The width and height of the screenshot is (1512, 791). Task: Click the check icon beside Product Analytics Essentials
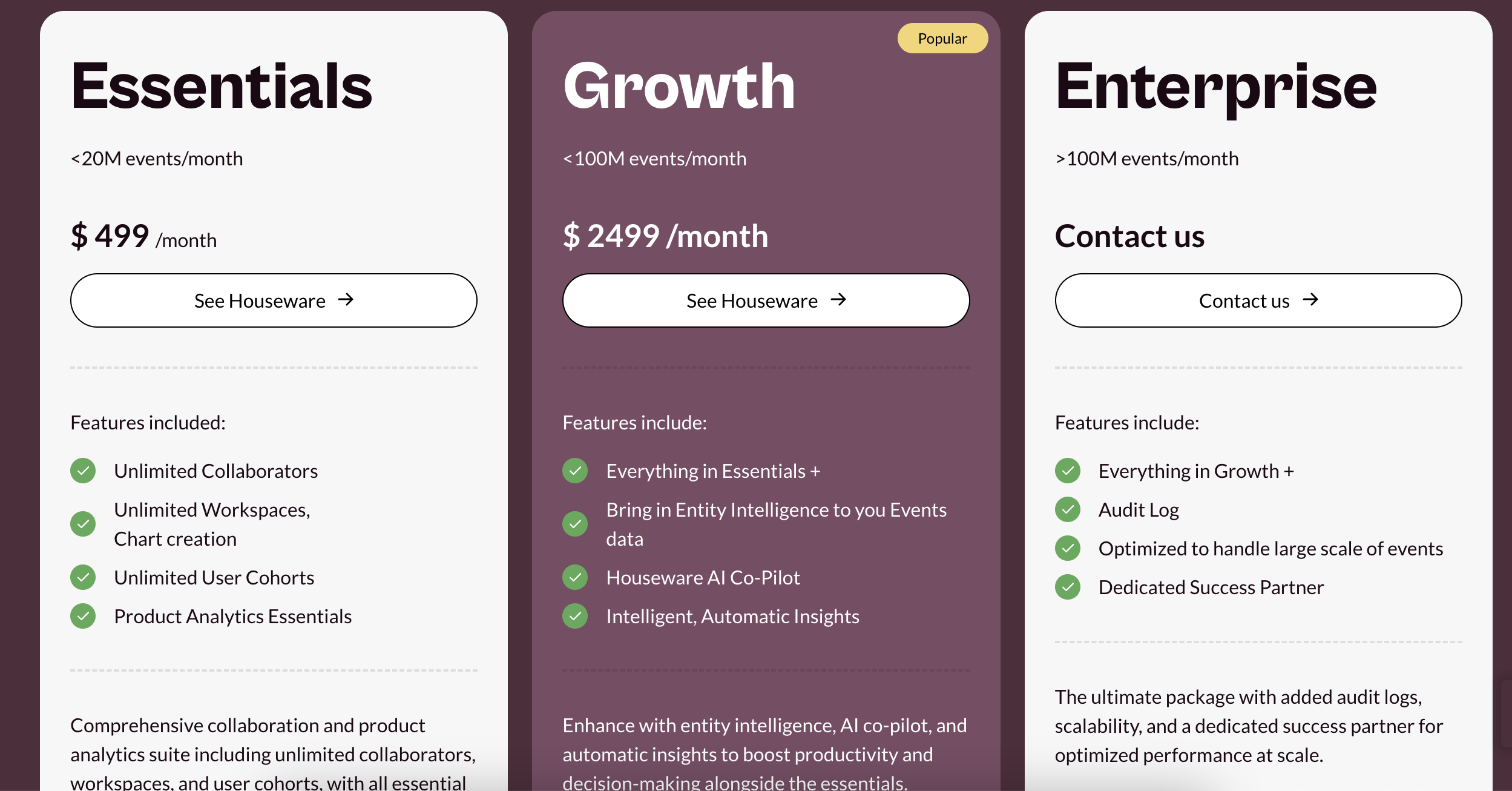pos(83,616)
